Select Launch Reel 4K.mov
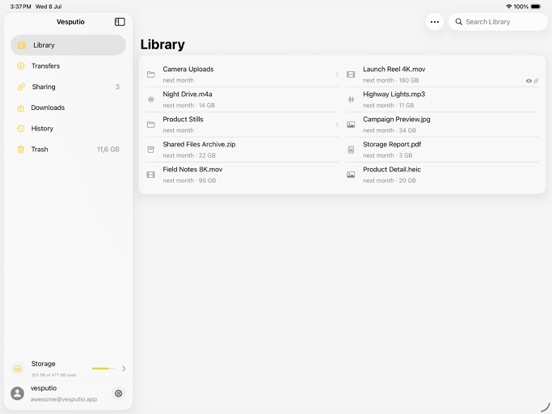552x414 pixels. (x=442, y=74)
